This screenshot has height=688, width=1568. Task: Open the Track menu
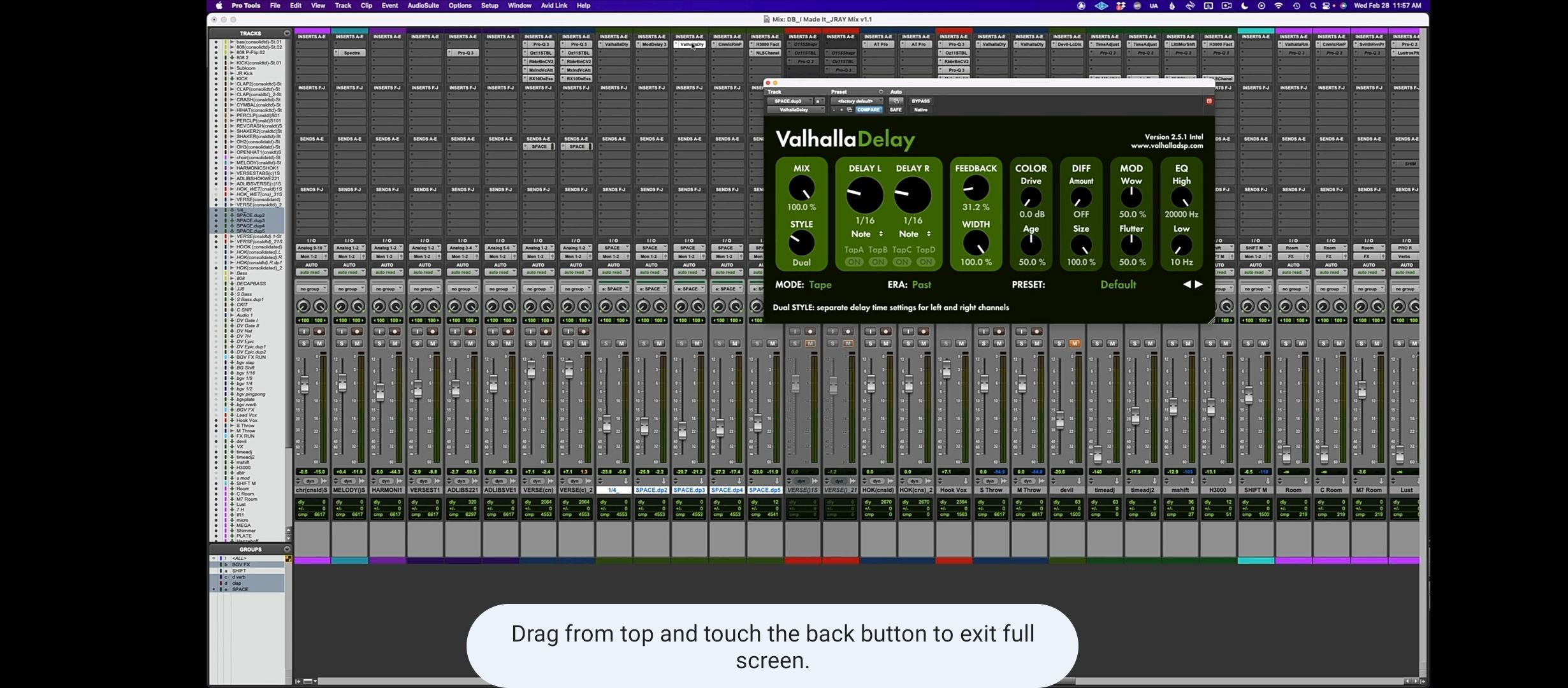tap(343, 6)
